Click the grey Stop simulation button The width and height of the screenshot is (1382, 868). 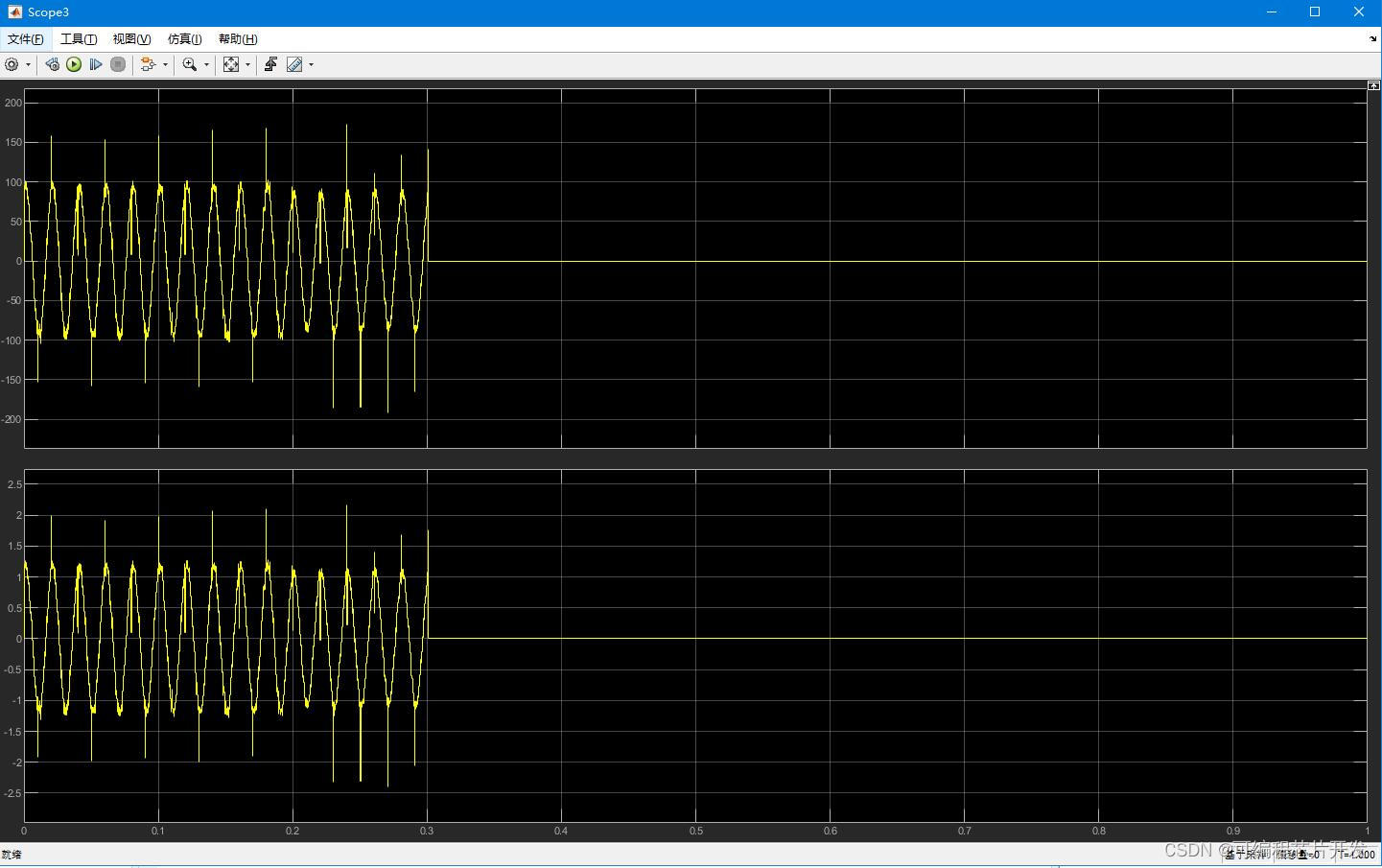tap(118, 64)
